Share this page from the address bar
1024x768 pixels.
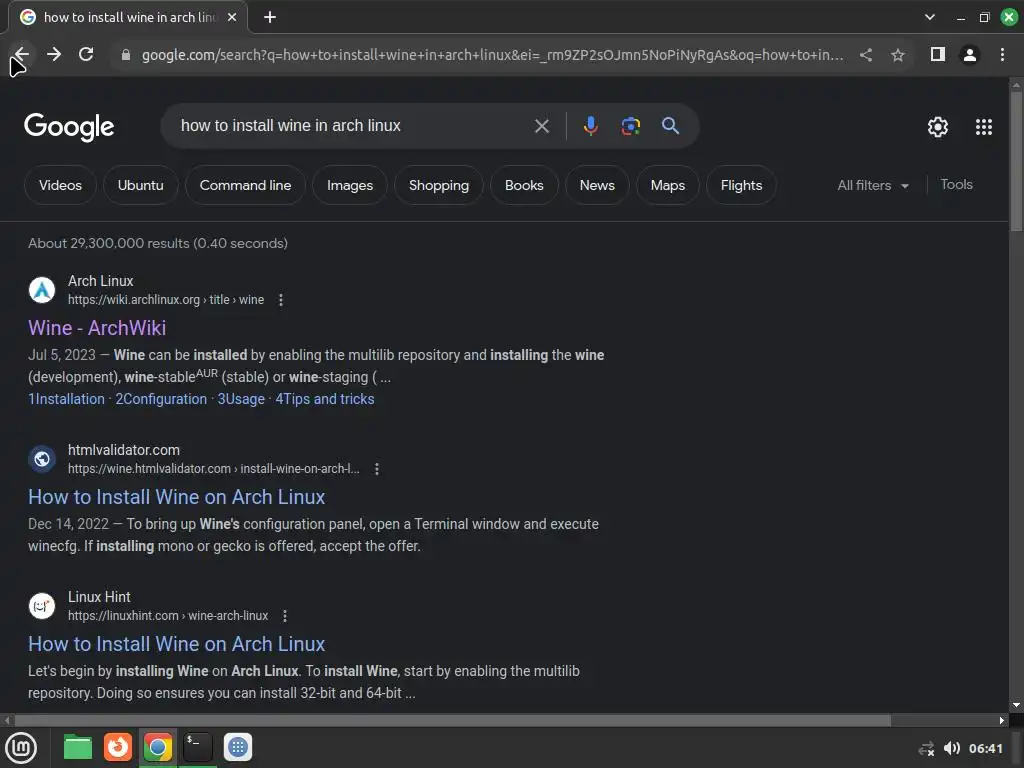tap(866, 56)
